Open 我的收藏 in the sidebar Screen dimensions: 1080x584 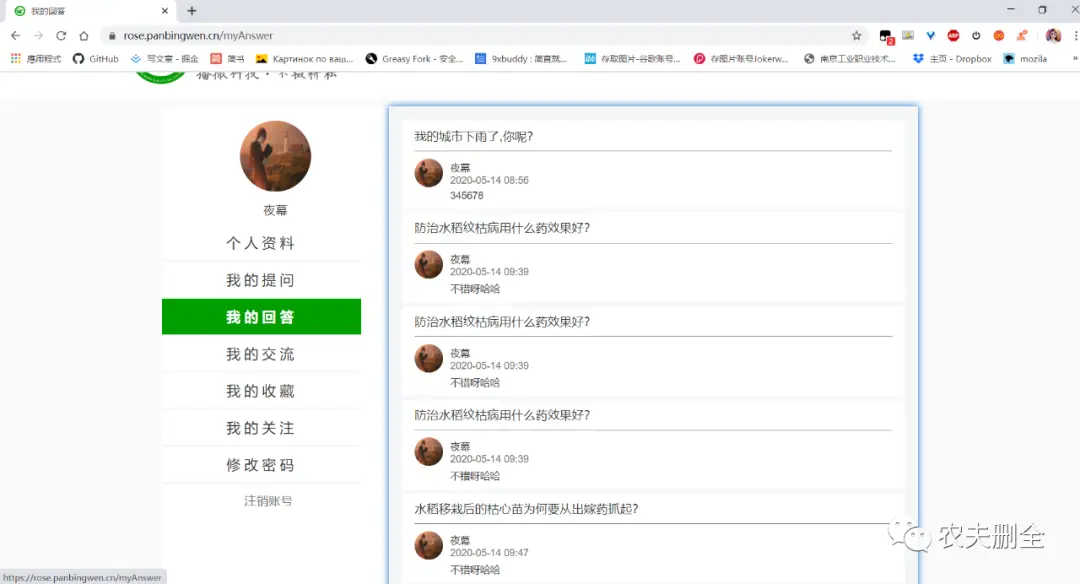[261, 391]
